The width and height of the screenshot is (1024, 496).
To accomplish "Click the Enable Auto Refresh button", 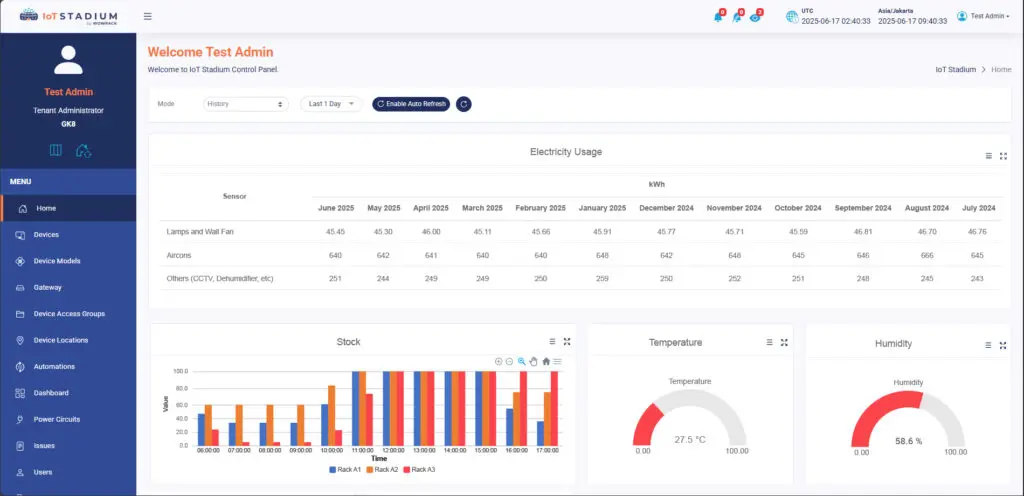I will click(411, 104).
